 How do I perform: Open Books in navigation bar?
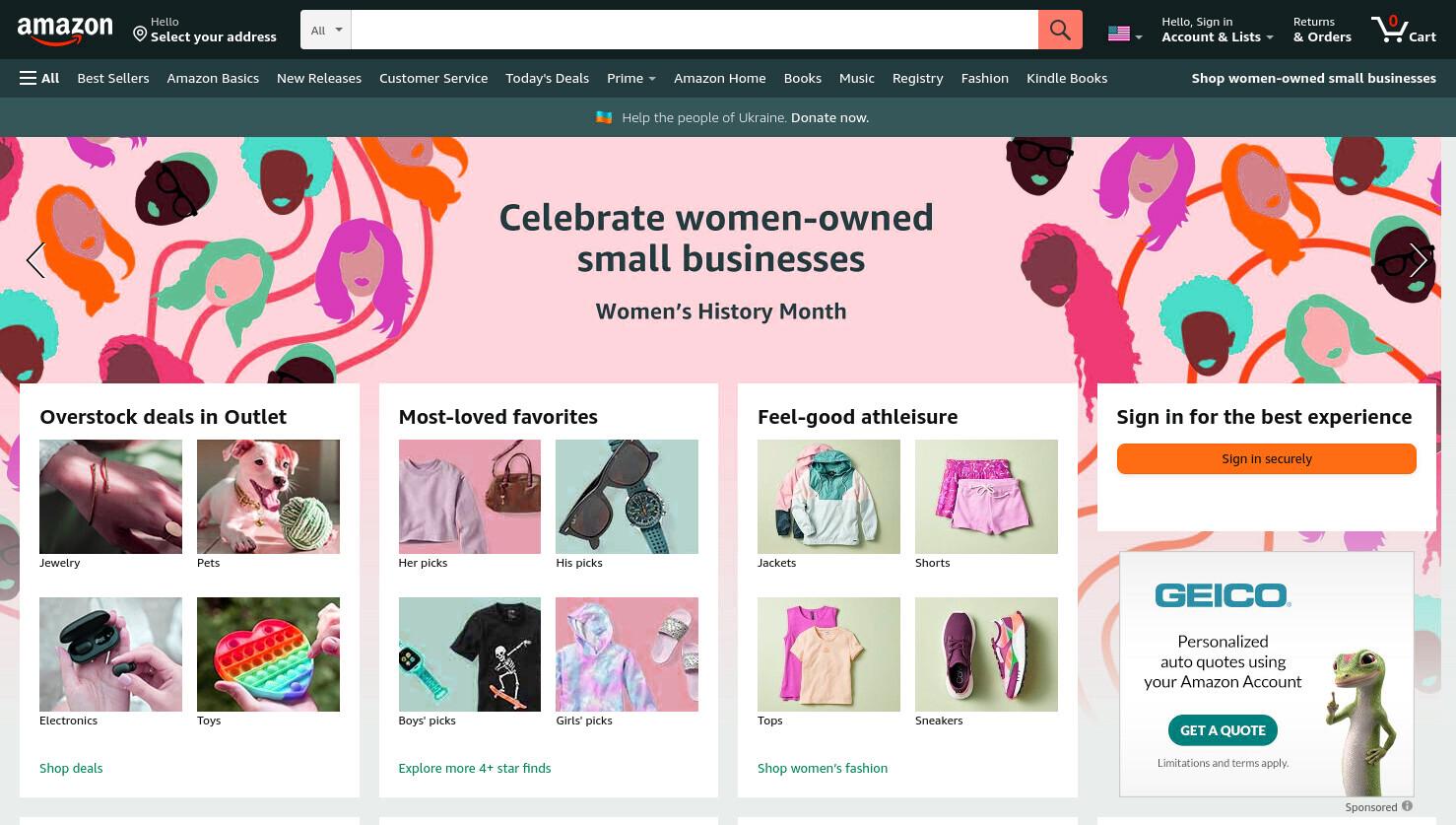click(803, 78)
